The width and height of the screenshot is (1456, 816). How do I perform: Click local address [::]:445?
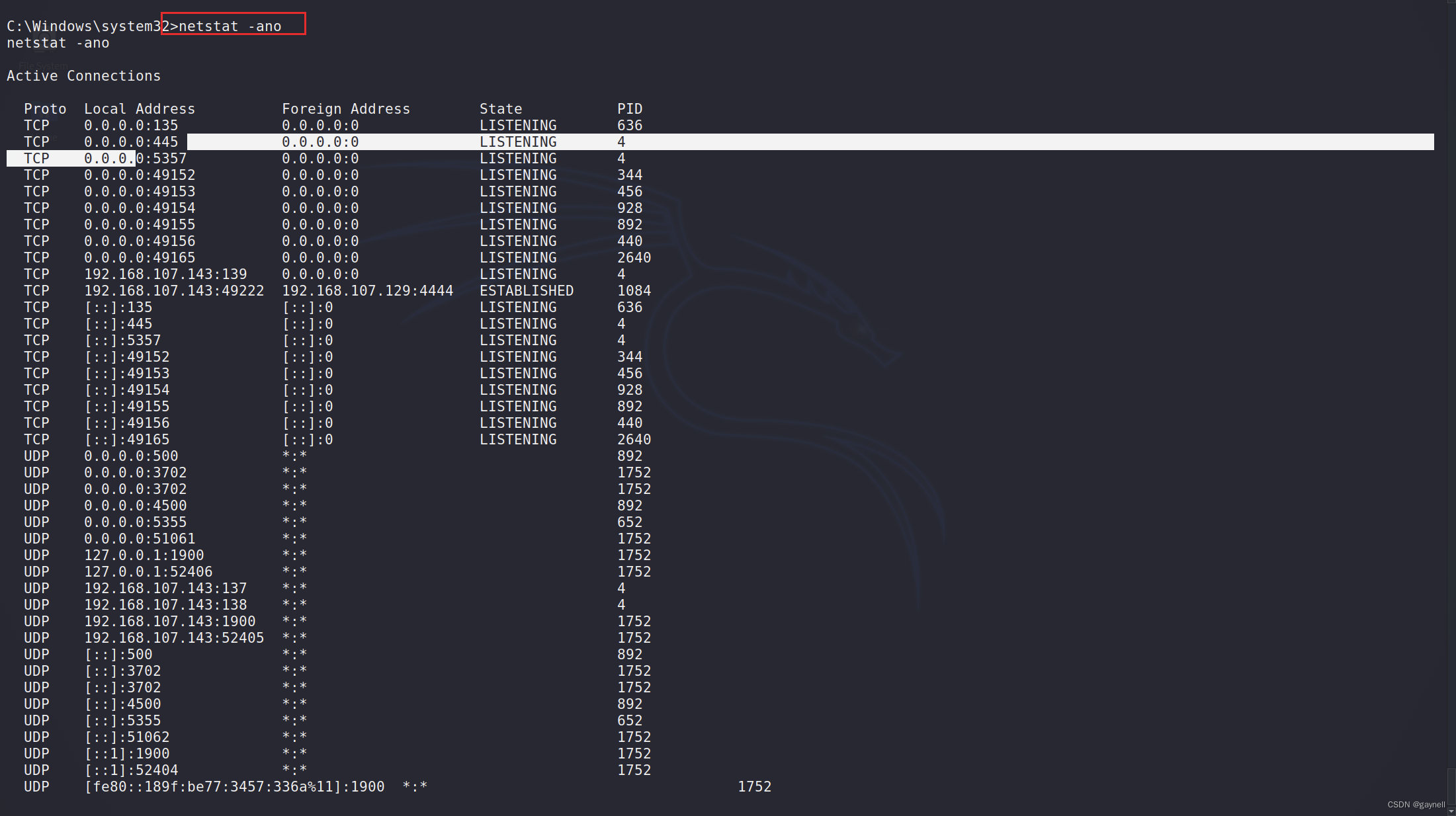pyautogui.click(x=118, y=324)
